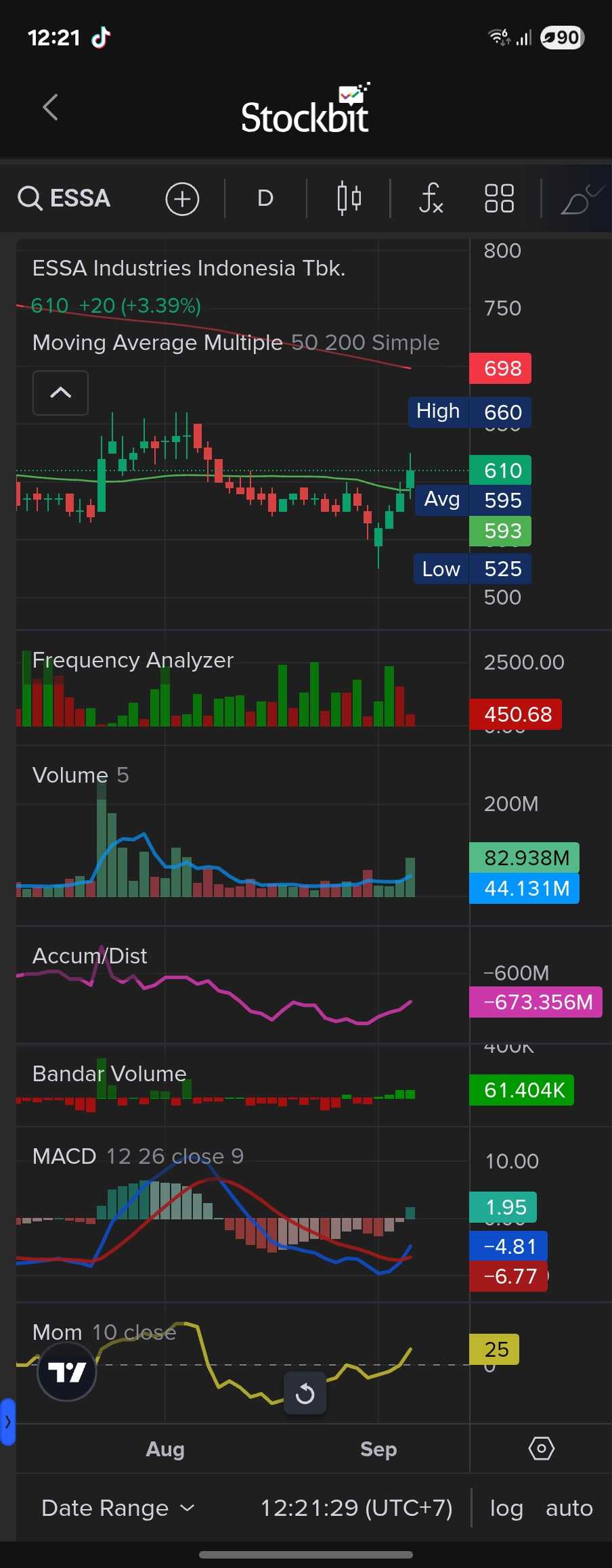Change the D timeframe interval
The height and width of the screenshot is (1568, 612).
(x=265, y=198)
